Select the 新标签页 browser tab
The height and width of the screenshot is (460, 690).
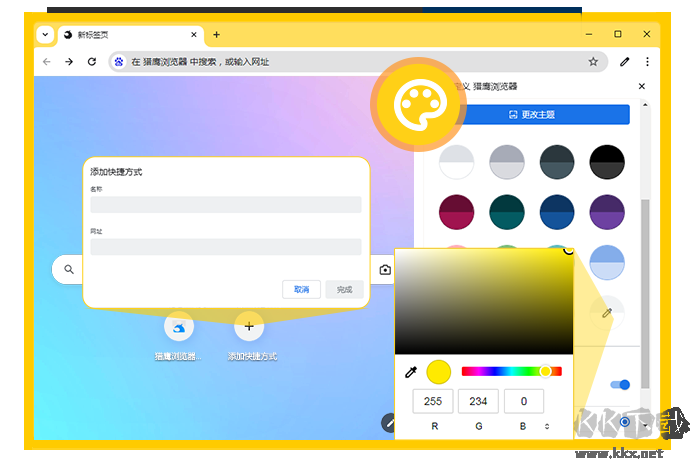point(130,35)
